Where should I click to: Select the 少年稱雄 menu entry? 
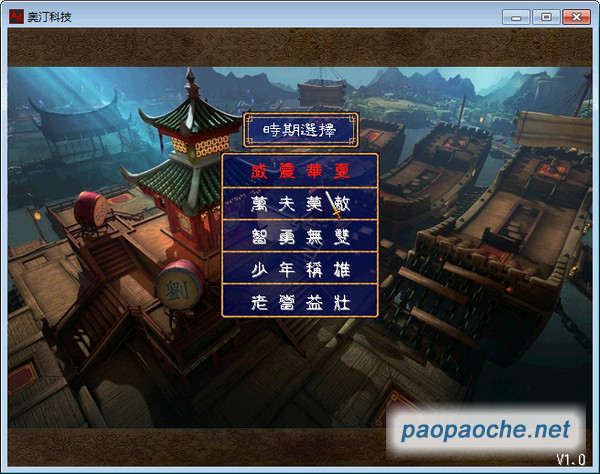pyautogui.click(x=300, y=269)
